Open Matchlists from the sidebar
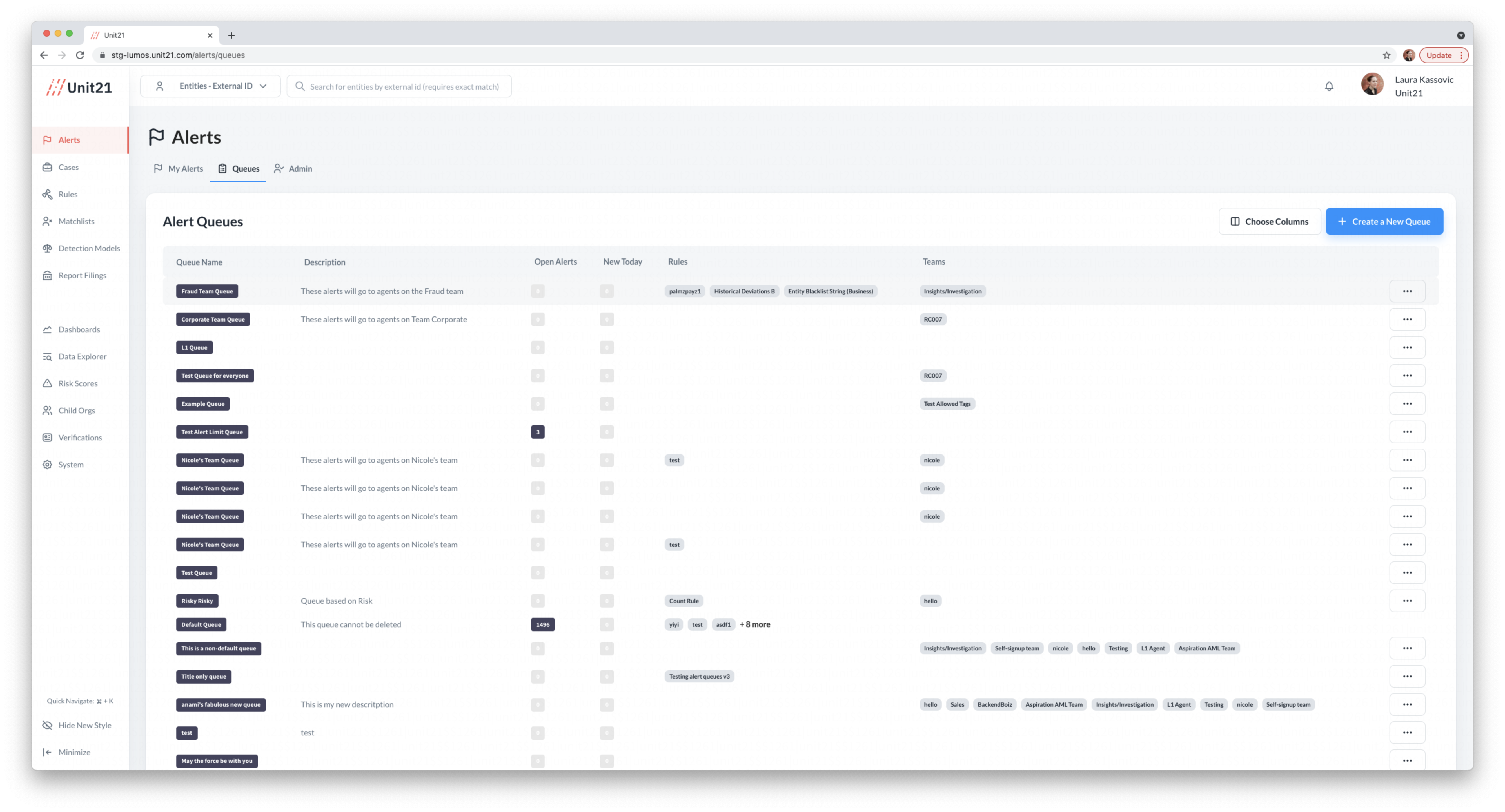The width and height of the screenshot is (1505, 812). tap(76, 221)
